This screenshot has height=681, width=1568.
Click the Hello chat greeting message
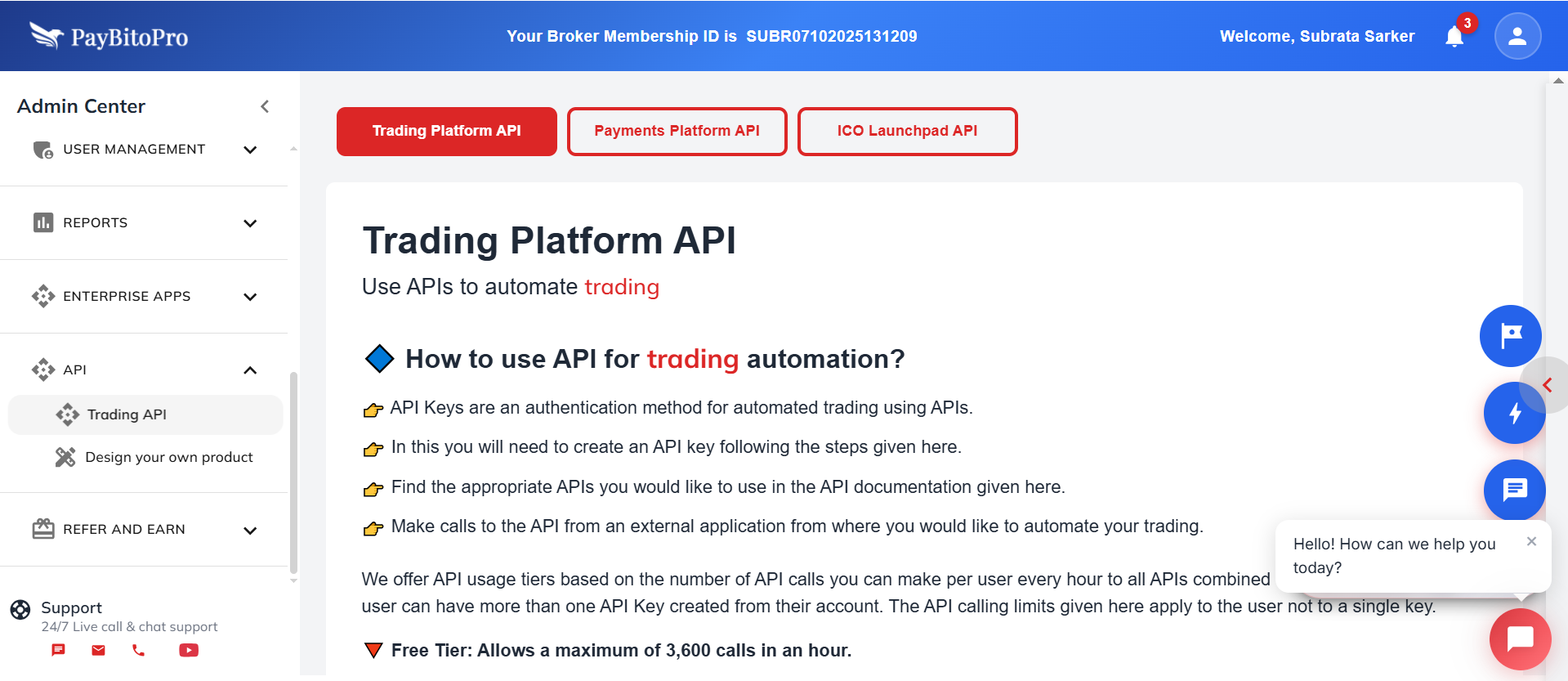click(x=1395, y=556)
